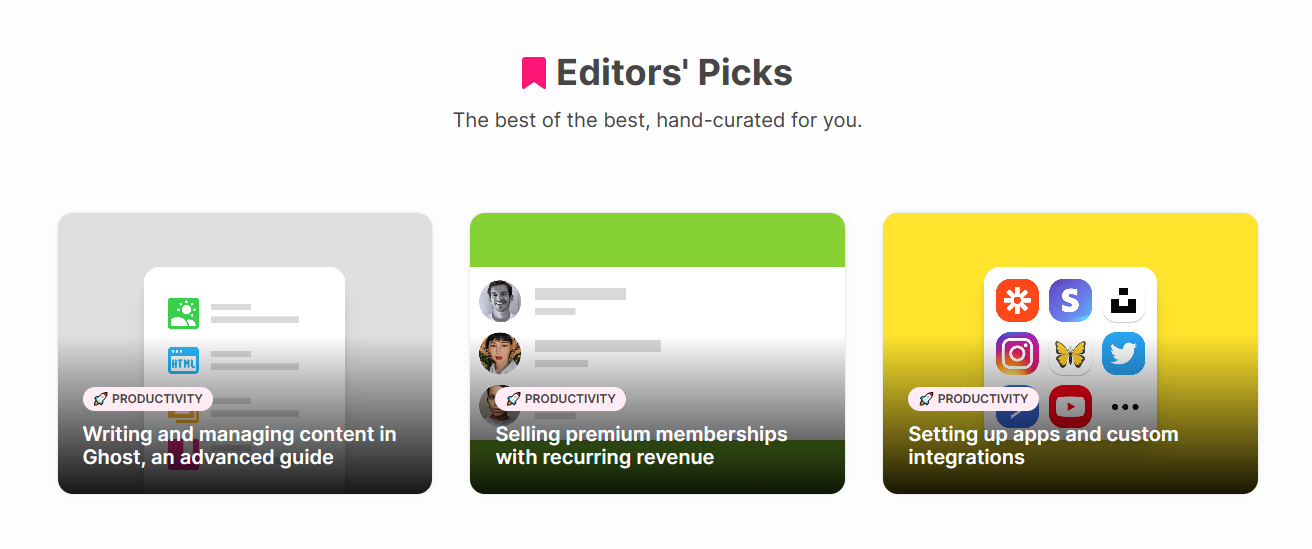Click the three-dots more apps icon
The image size is (1312, 549).
(x=1124, y=407)
